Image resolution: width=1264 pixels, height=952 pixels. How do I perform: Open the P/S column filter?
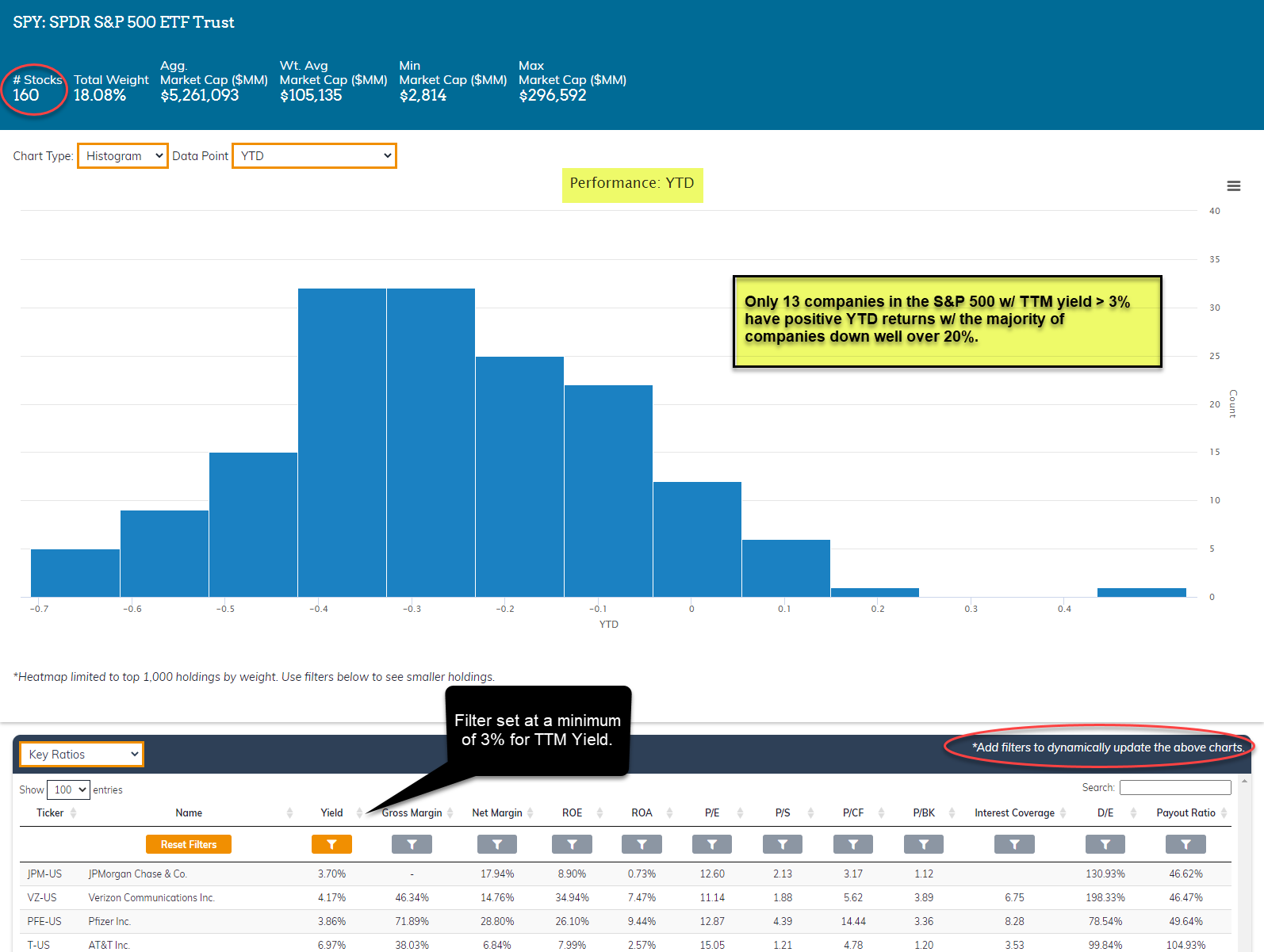pos(783,844)
